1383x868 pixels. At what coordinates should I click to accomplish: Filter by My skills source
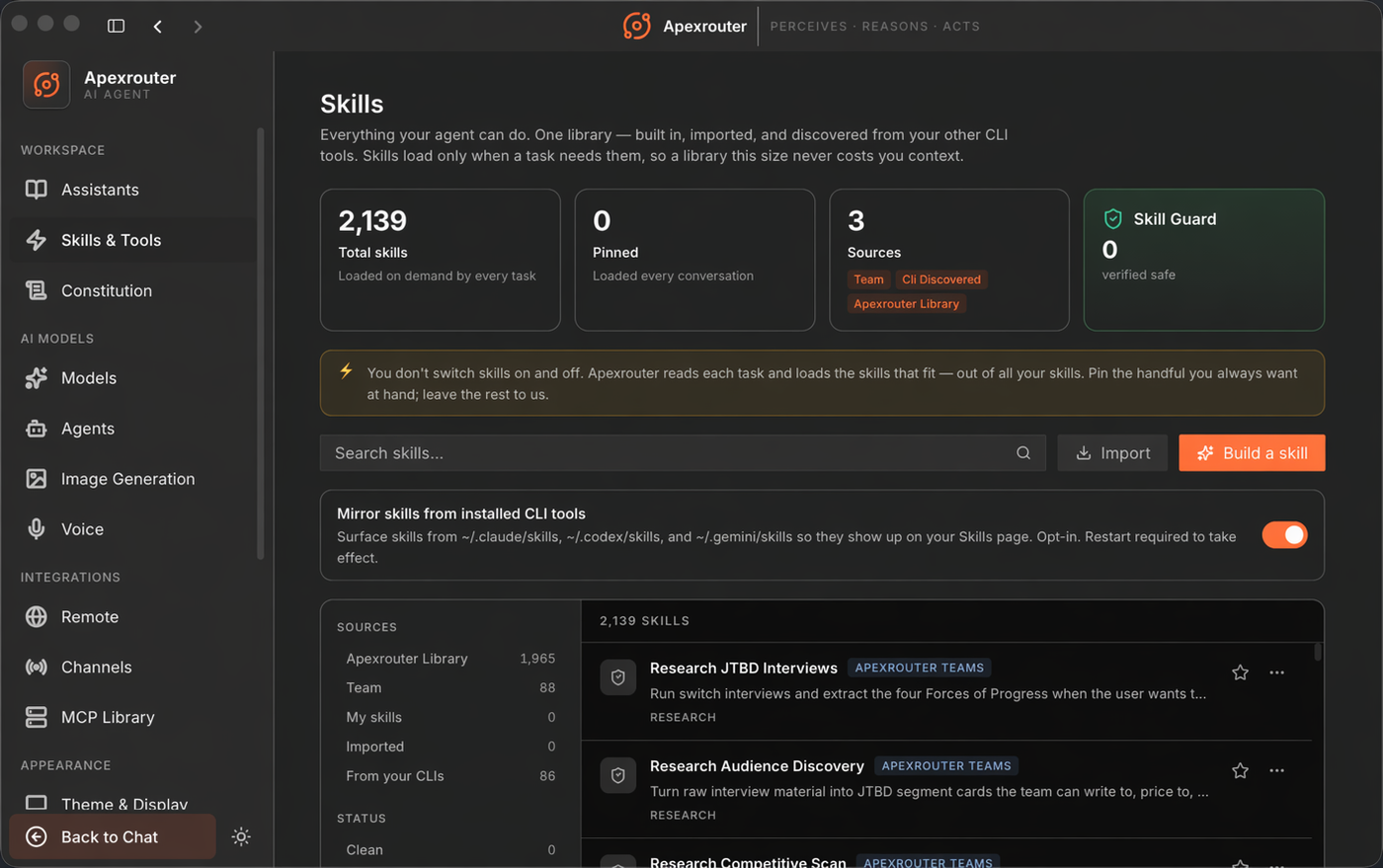[x=450, y=718]
